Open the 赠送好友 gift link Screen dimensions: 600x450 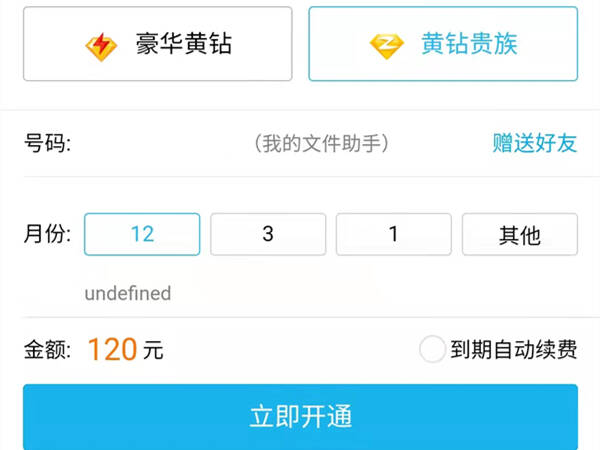[535, 143]
